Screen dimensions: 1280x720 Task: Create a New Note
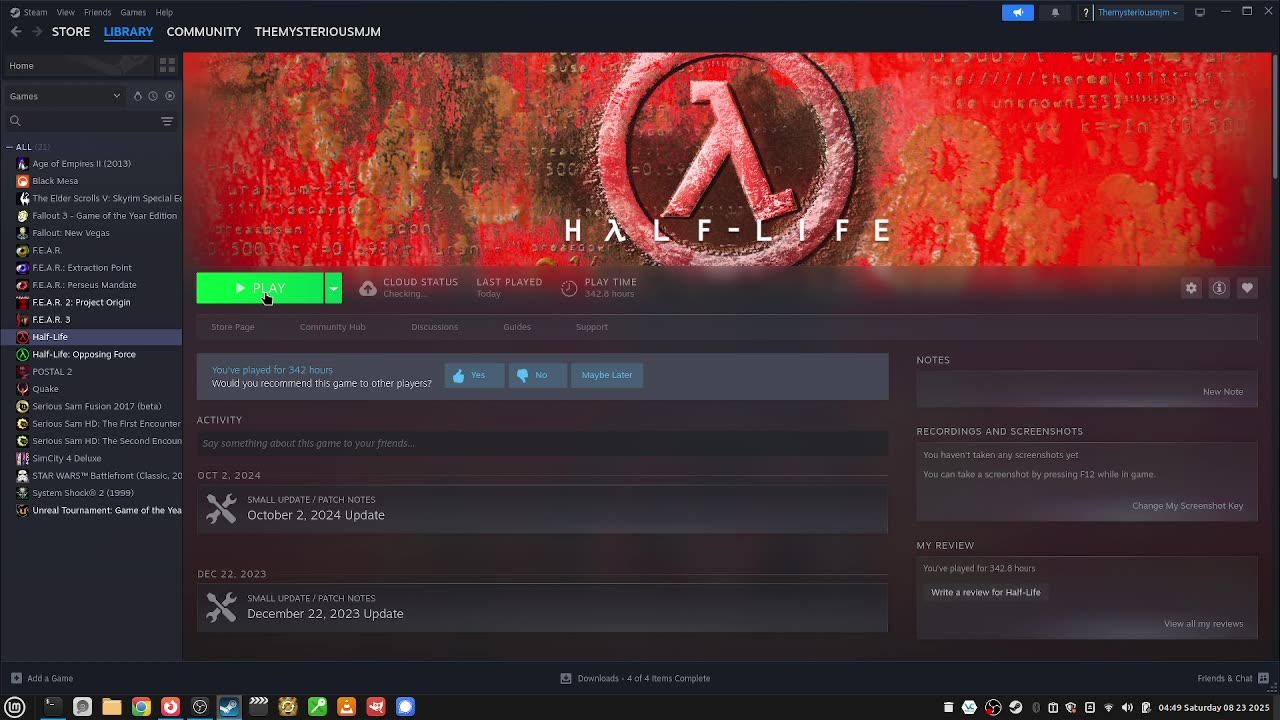pos(1223,392)
